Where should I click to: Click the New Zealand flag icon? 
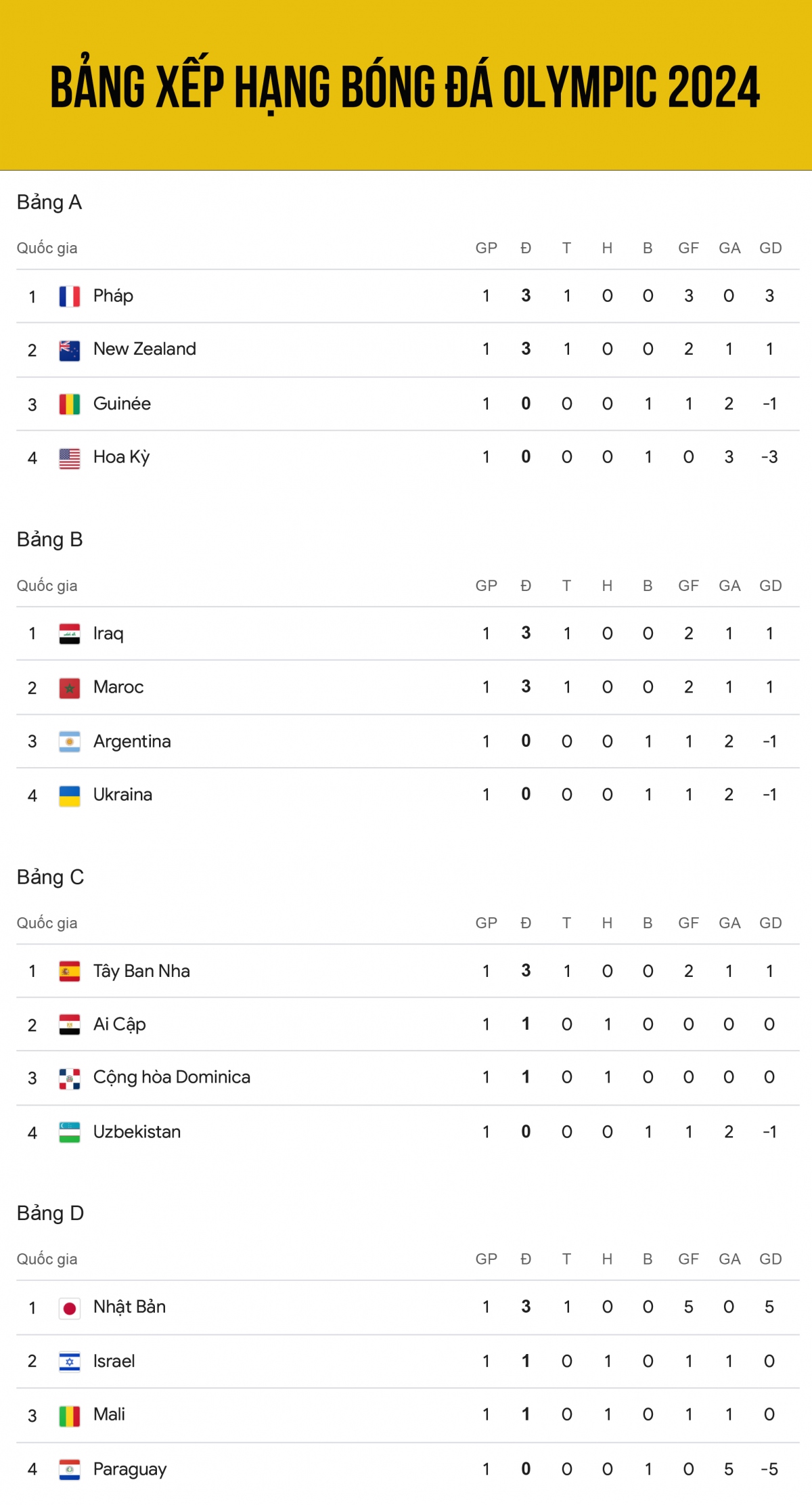coord(70,350)
